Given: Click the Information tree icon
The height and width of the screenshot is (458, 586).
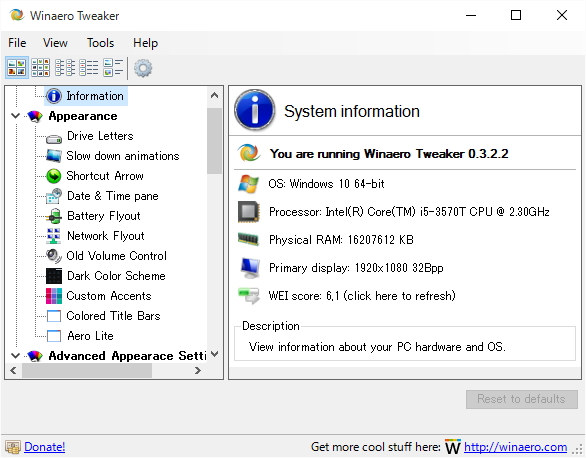Looking at the screenshot, I should tap(54, 96).
